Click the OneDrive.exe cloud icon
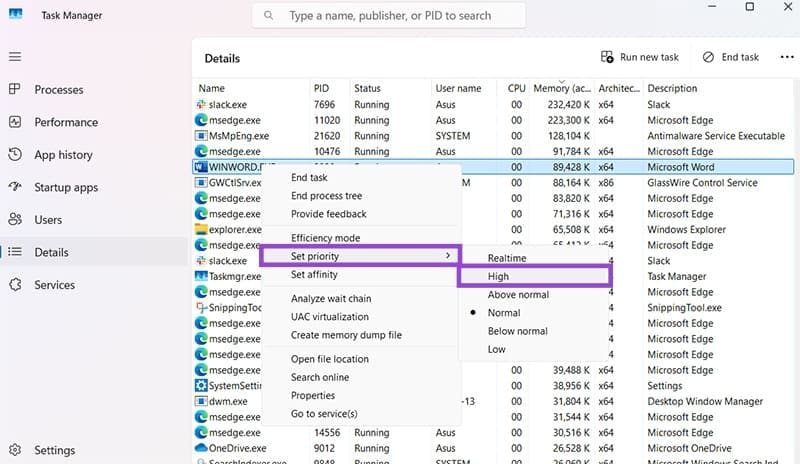Screen dimensions: 800x464 pos(201,448)
